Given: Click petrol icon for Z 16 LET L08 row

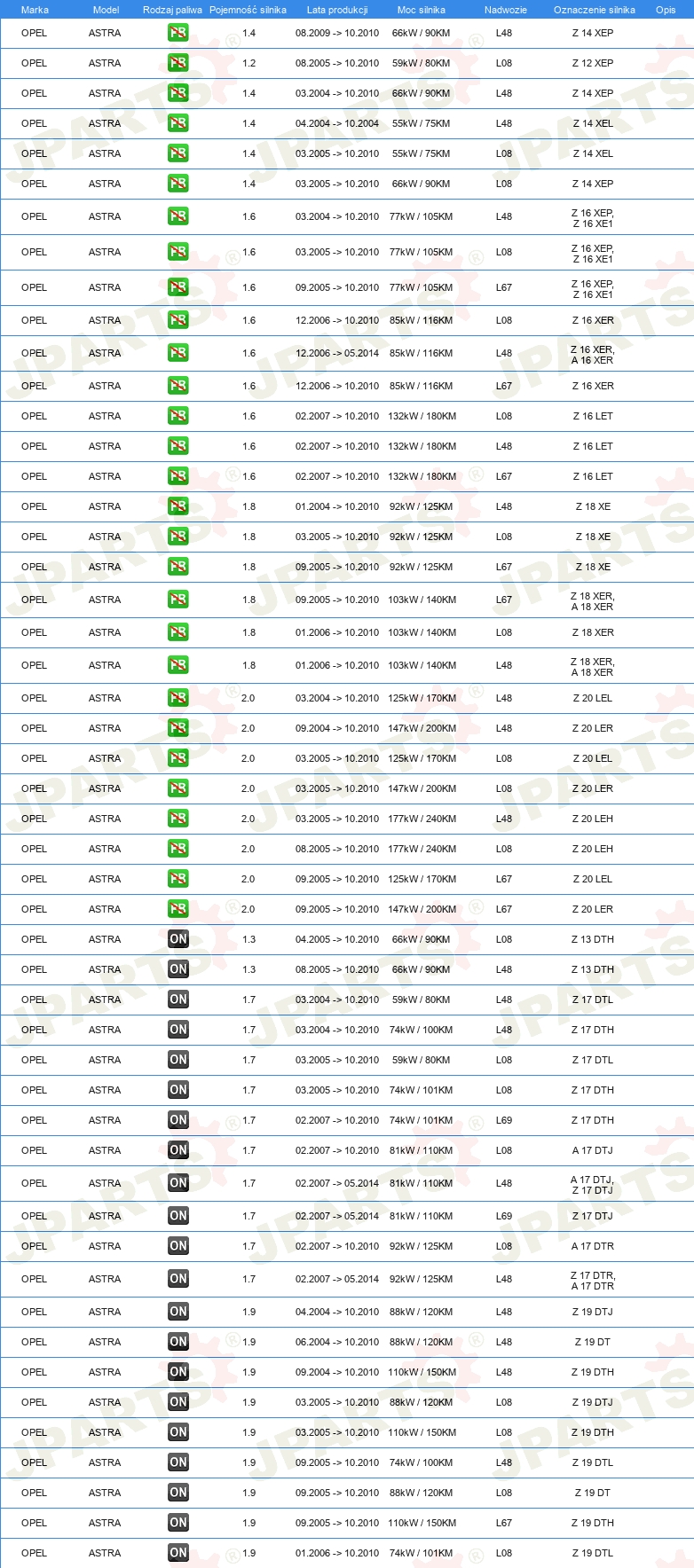Looking at the screenshot, I should (x=178, y=416).
